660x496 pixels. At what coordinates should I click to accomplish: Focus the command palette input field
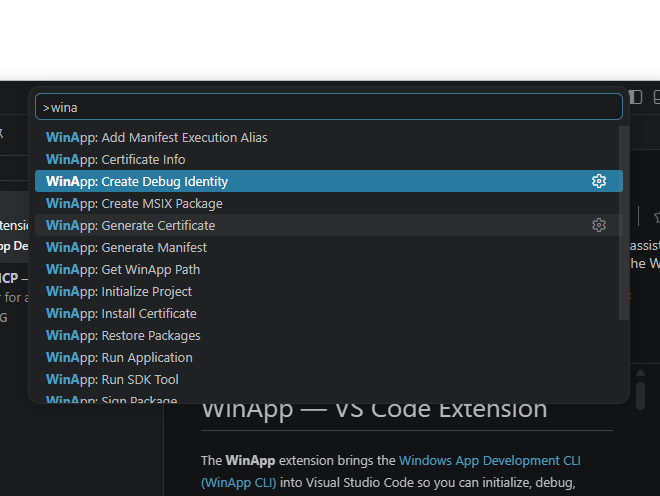pyautogui.click(x=329, y=107)
